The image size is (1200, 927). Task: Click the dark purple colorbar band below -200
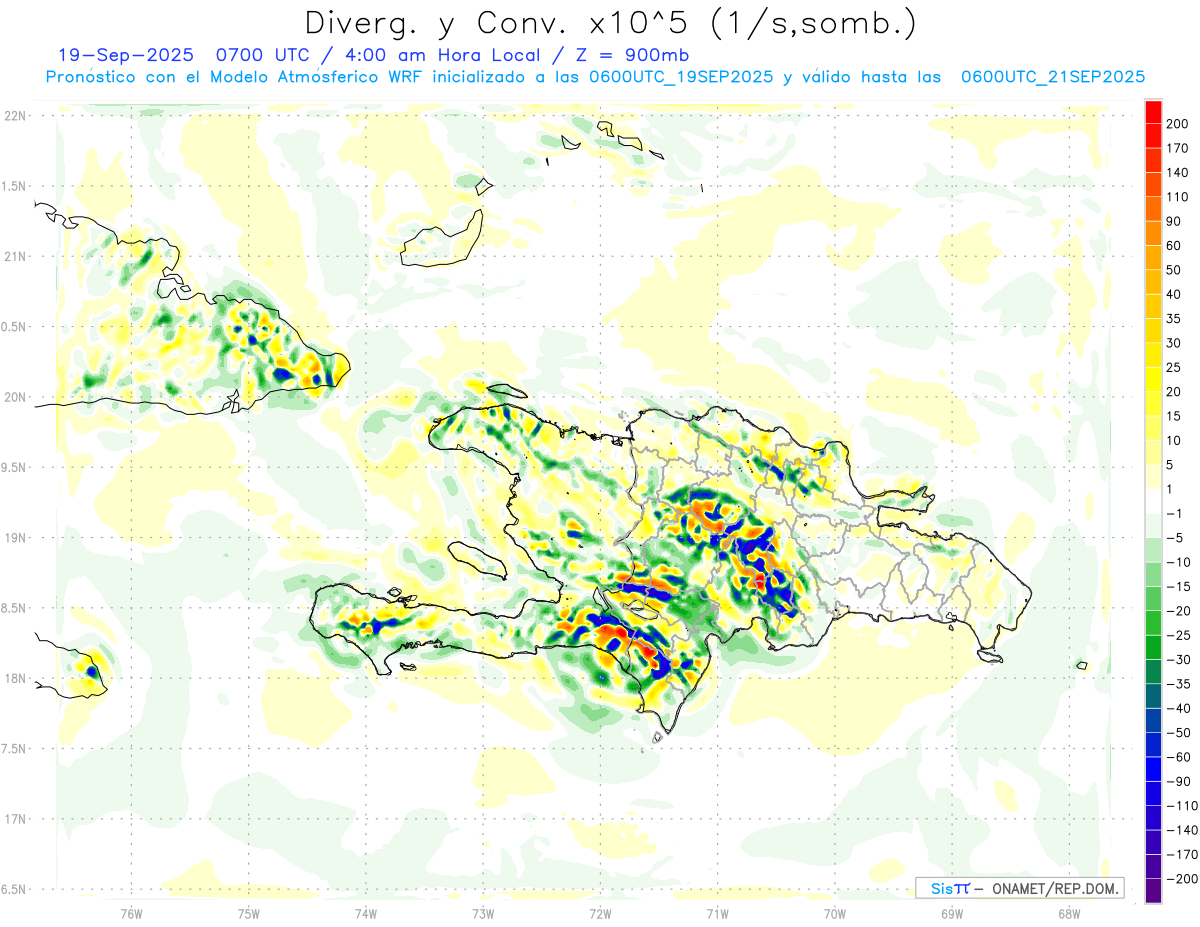tap(1154, 891)
